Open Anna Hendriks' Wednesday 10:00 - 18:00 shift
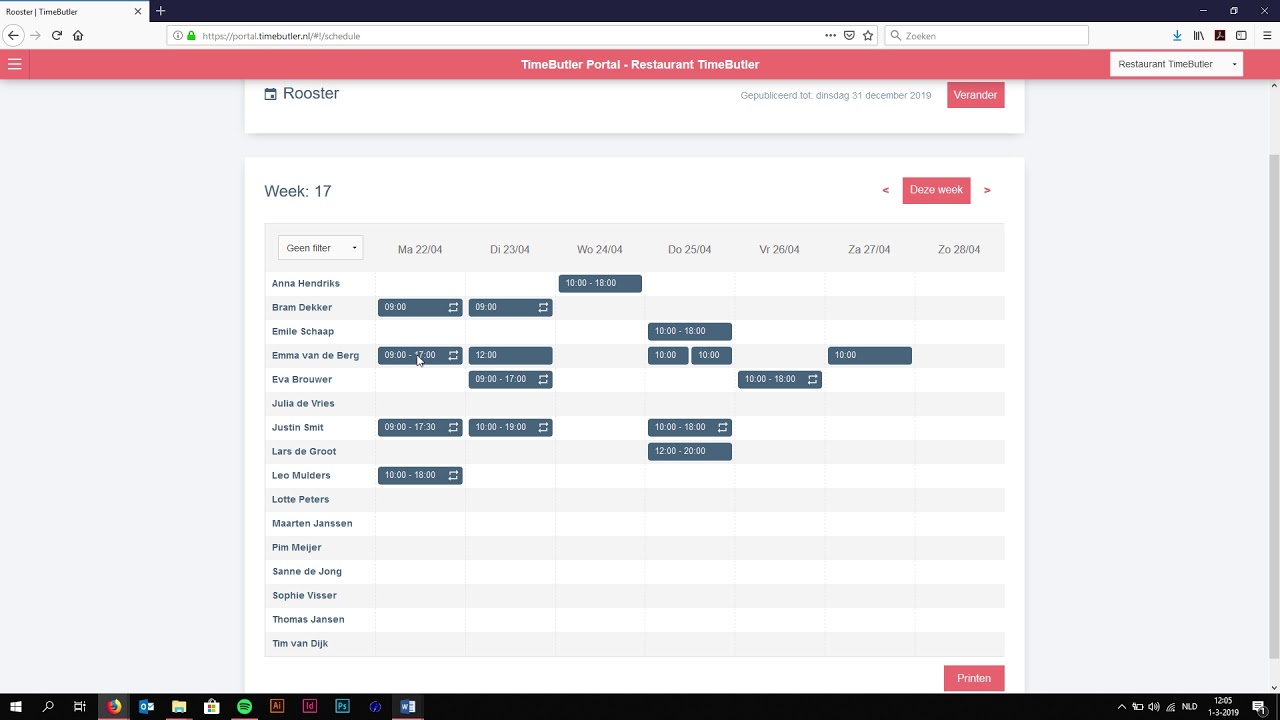1280x720 pixels. (x=600, y=283)
